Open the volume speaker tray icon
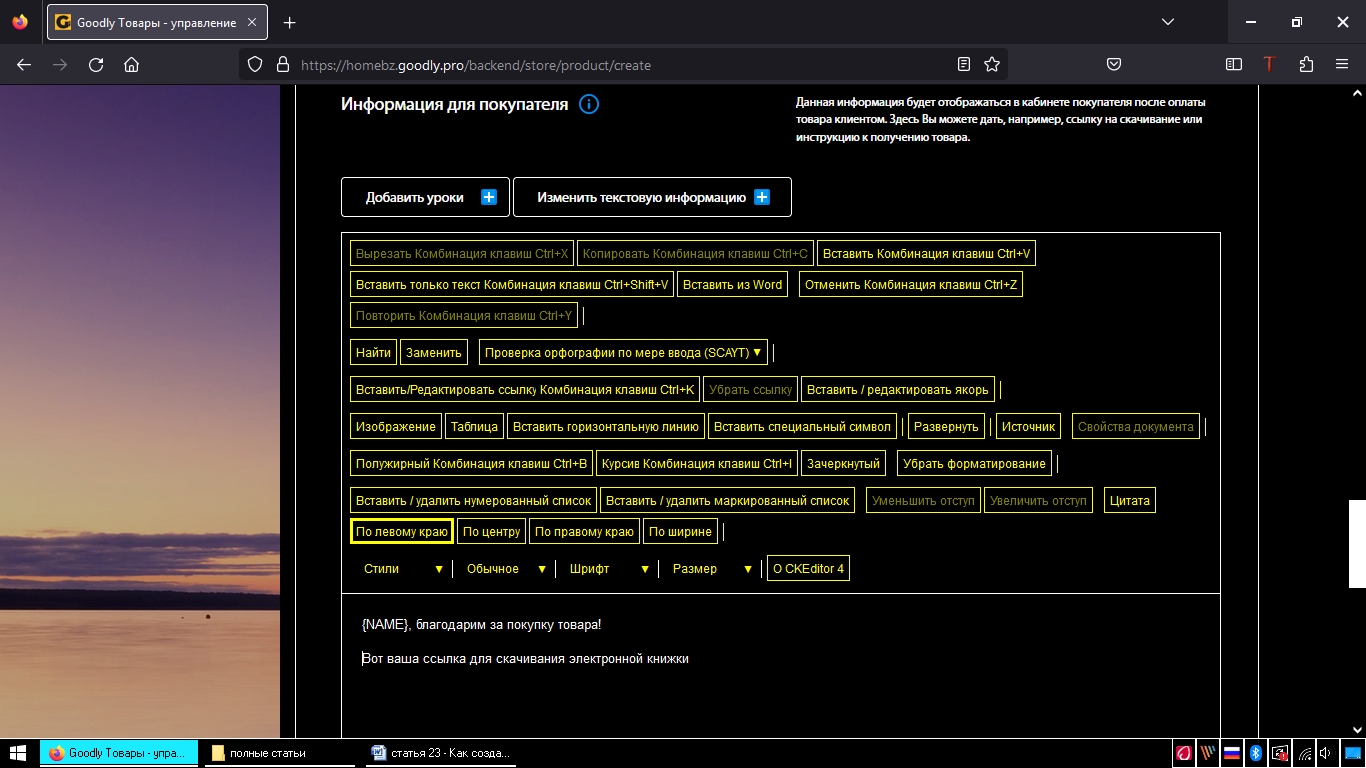Image resolution: width=1366 pixels, height=768 pixels. [1326, 753]
